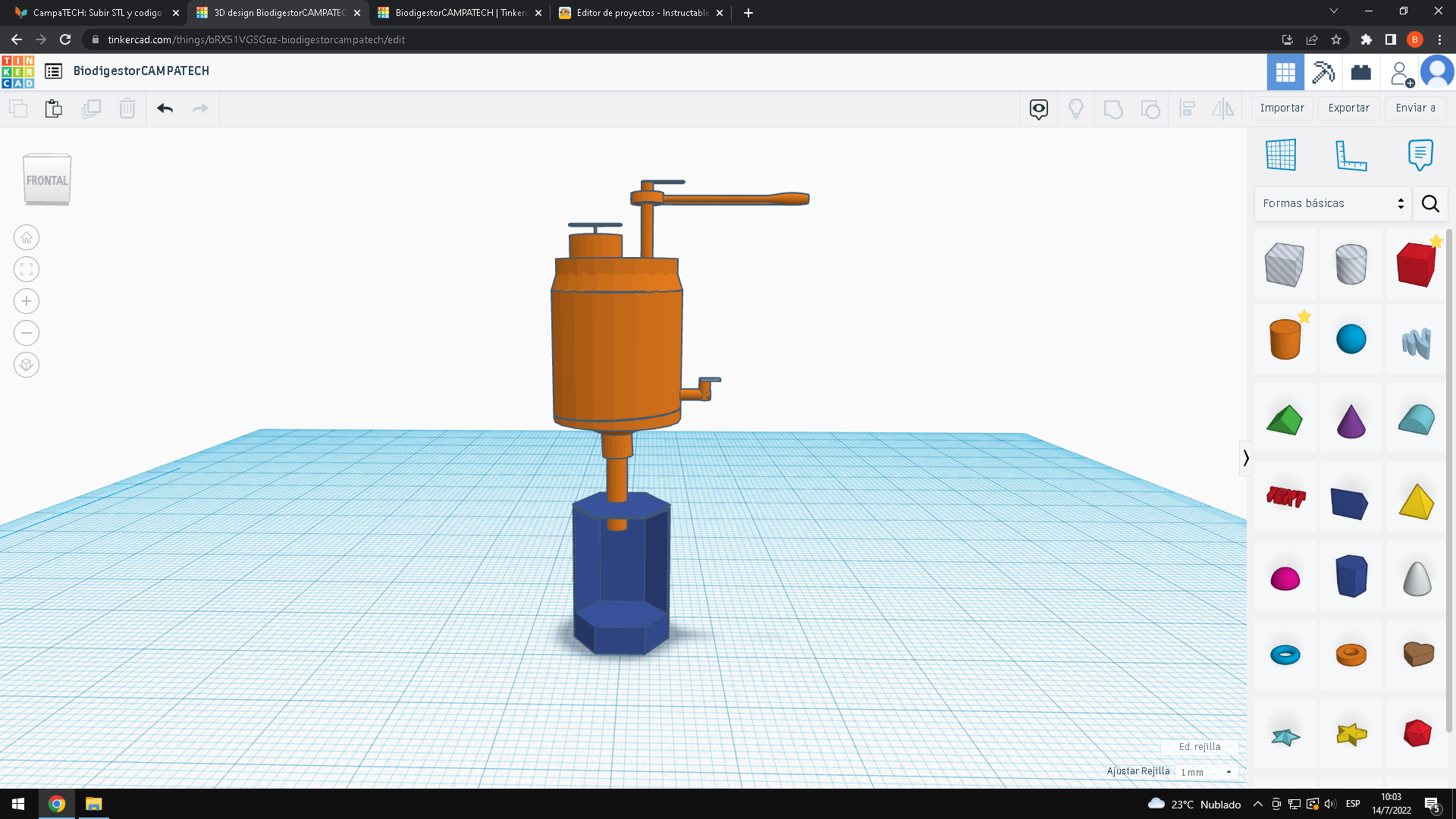Viewport: 1456px width, 819px height.
Task: Click the Notes lightbulb icon
Action: pyautogui.click(x=1076, y=109)
